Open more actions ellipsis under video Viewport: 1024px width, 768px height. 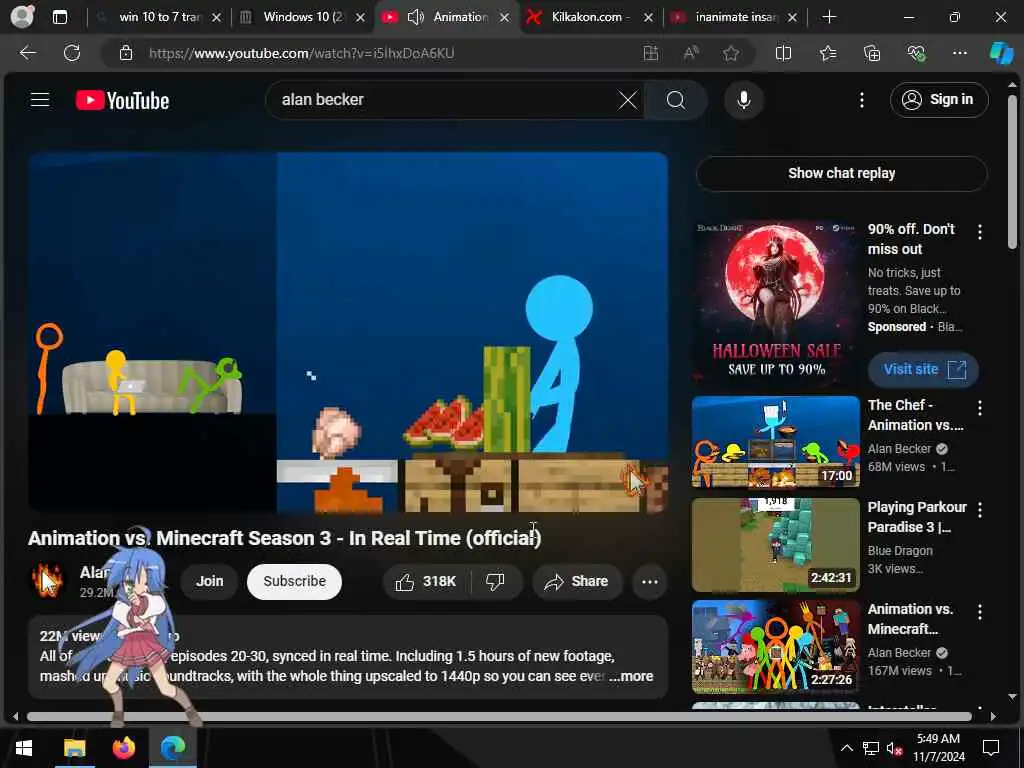coord(649,581)
